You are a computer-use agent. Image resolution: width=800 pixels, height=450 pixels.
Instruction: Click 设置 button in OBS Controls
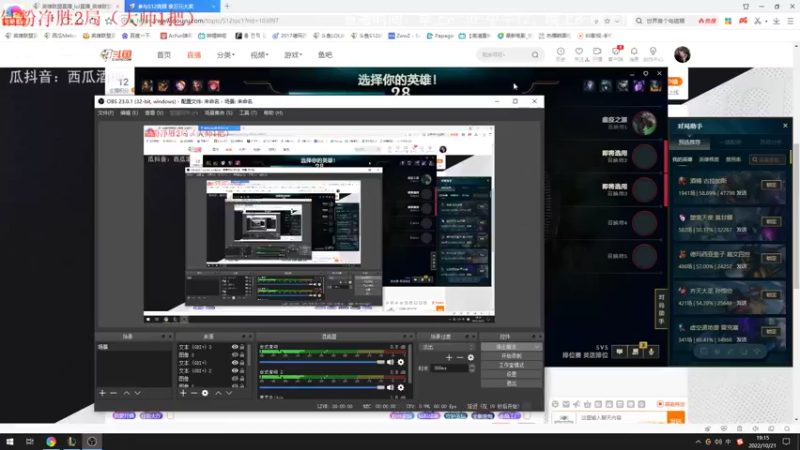pos(511,374)
